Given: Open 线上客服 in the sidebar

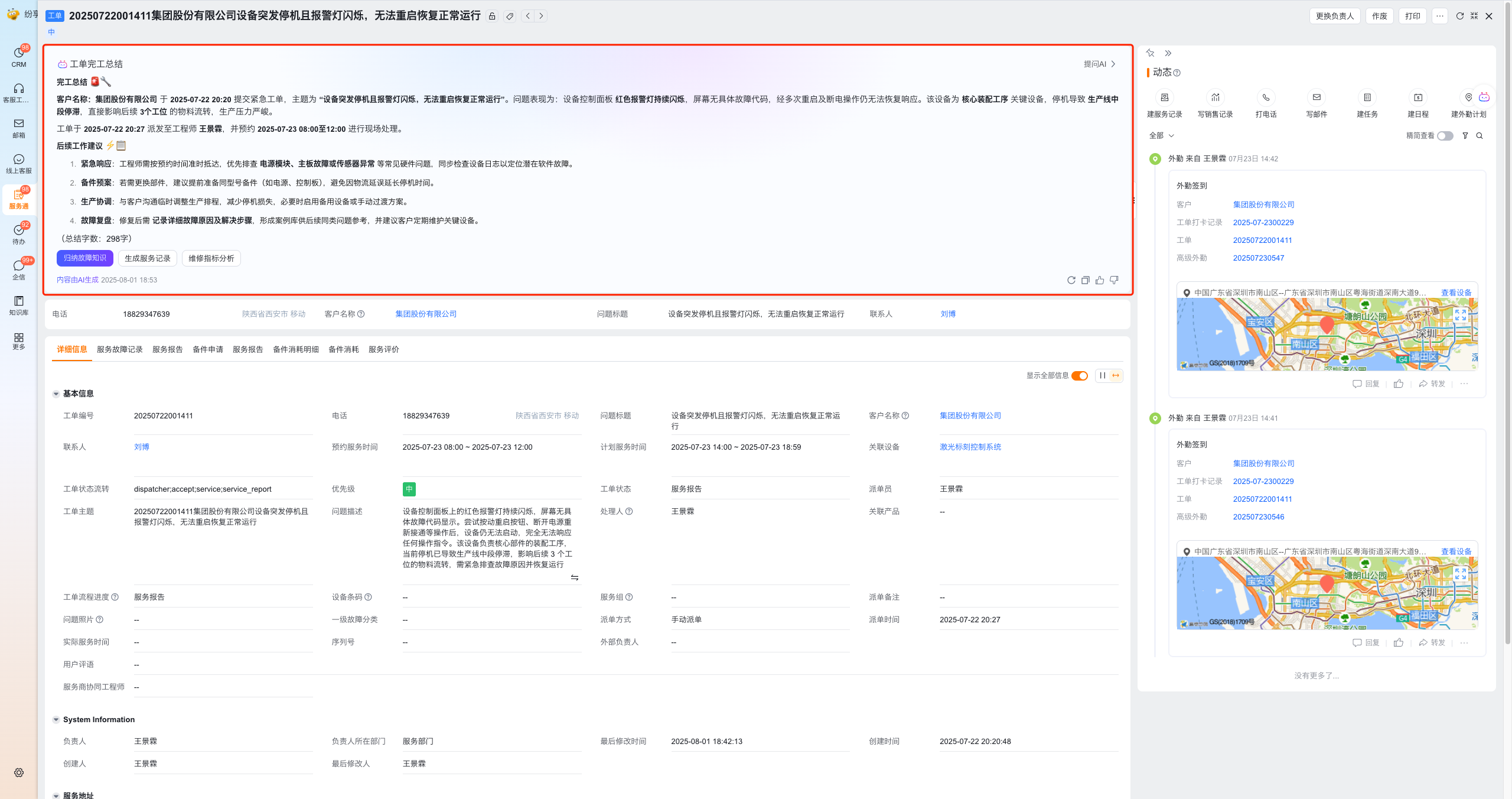Looking at the screenshot, I should pos(19,163).
